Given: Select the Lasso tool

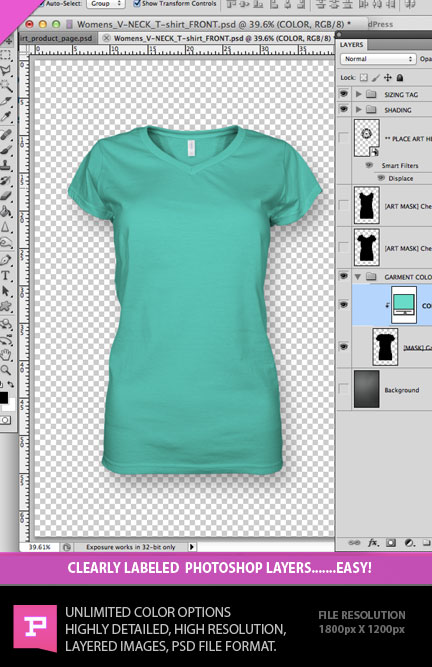Looking at the screenshot, I should coord(6,70).
